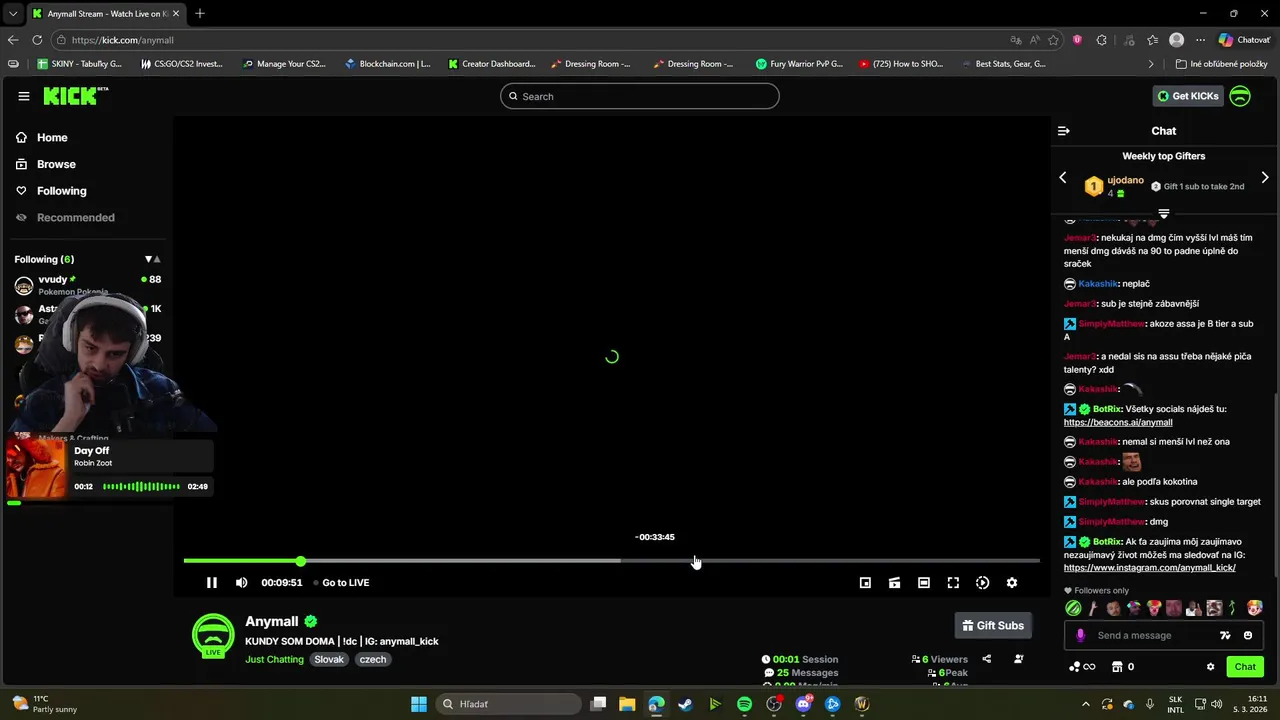Open the Just Chatting category link
Image resolution: width=1280 pixels, height=720 pixels.
(274, 659)
